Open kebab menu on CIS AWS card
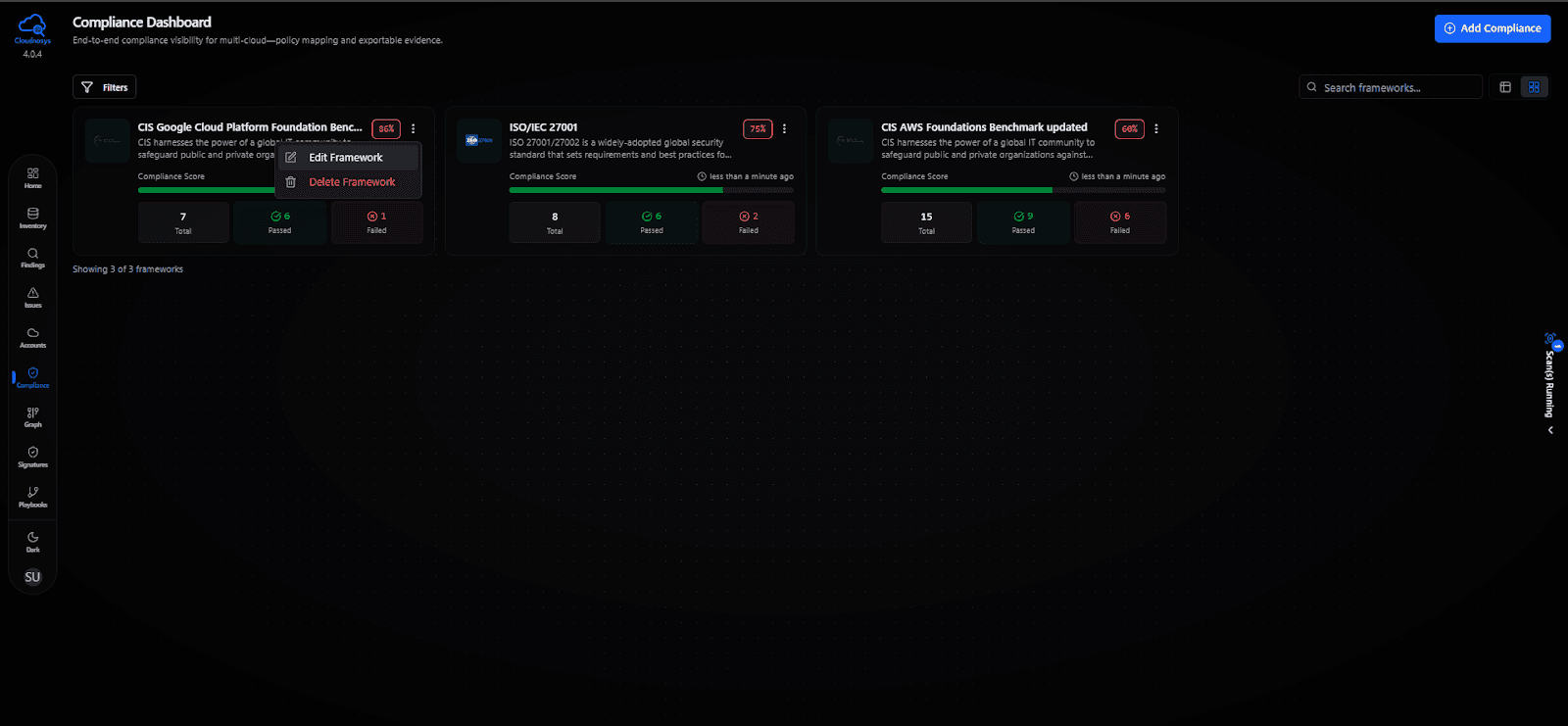The image size is (1568, 726). (x=1156, y=128)
